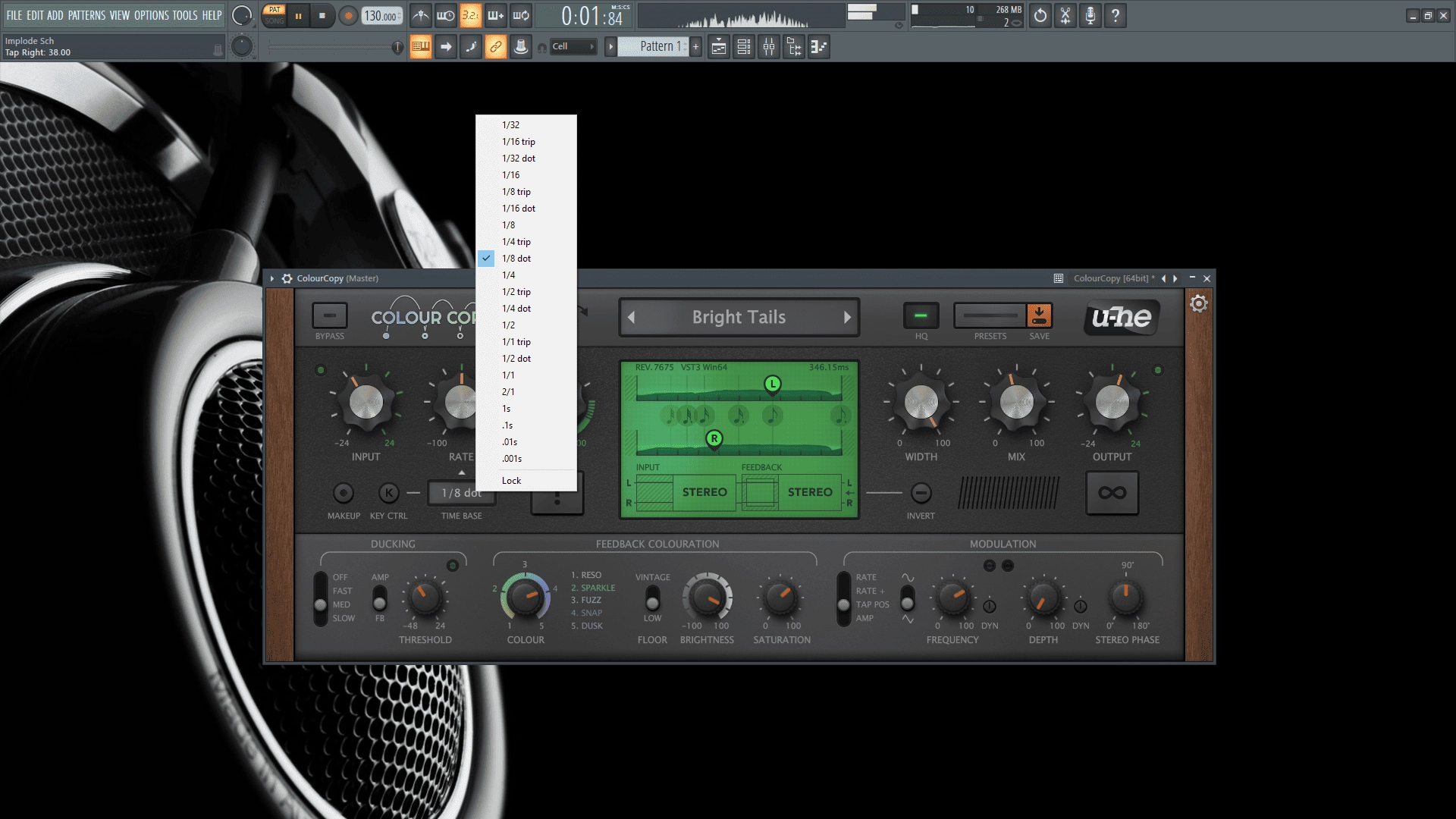The image size is (1456, 819).
Task: Choose 1/16 dot from time base menu
Action: 526,209
